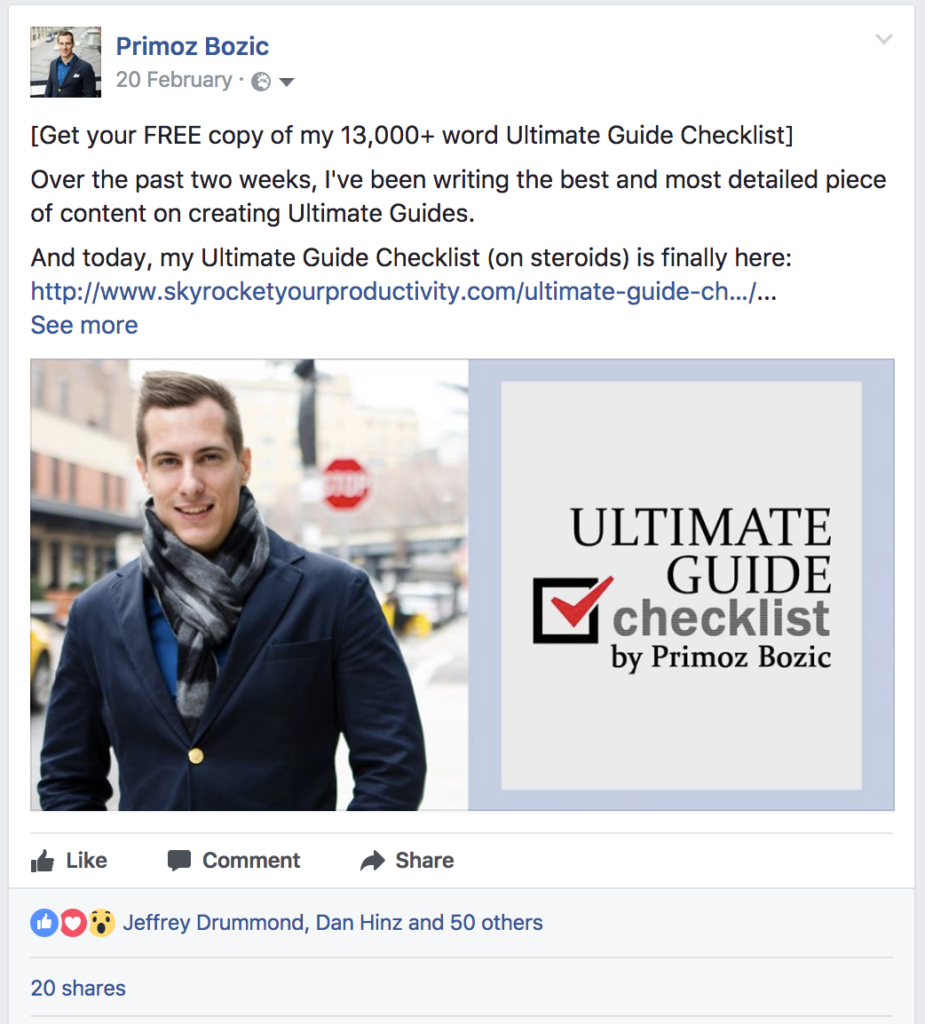Click the Wow face reaction emoji
The width and height of the screenshot is (925, 1024).
pos(102,923)
